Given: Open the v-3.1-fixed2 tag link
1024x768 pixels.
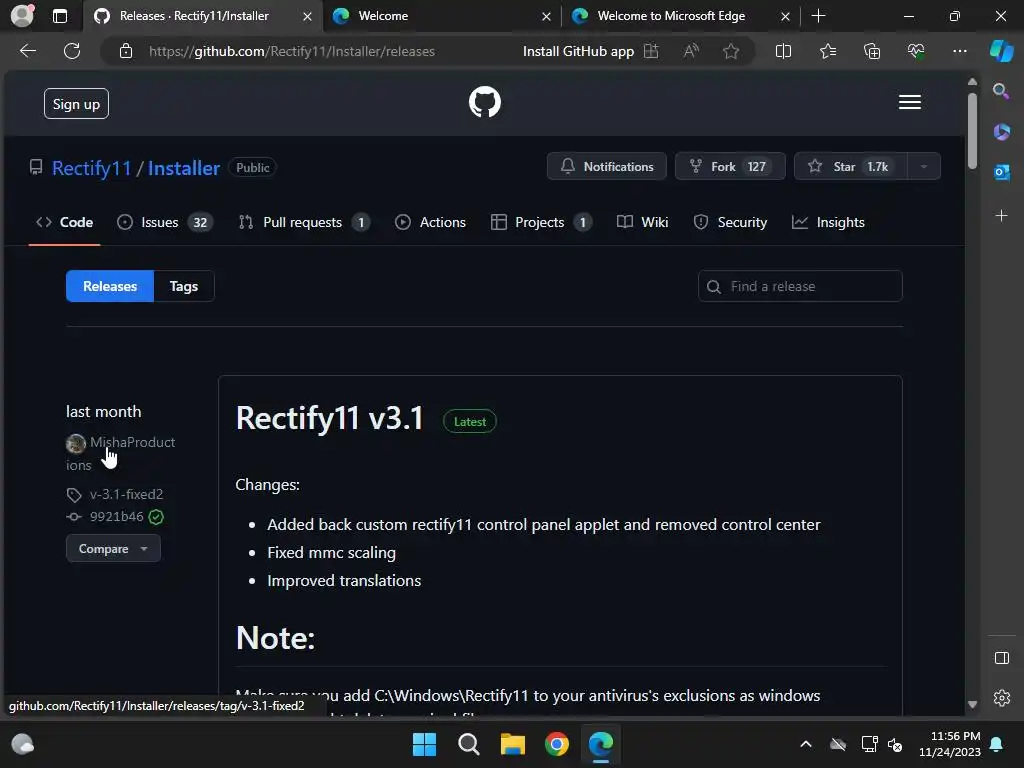Looking at the screenshot, I should (x=126, y=494).
